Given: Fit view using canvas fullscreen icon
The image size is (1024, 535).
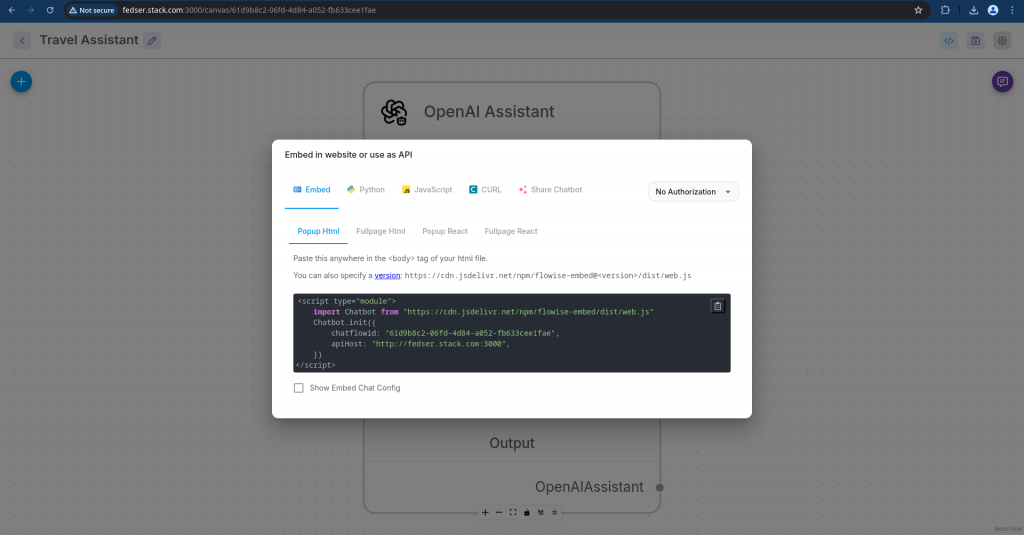Looking at the screenshot, I should [x=513, y=512].
